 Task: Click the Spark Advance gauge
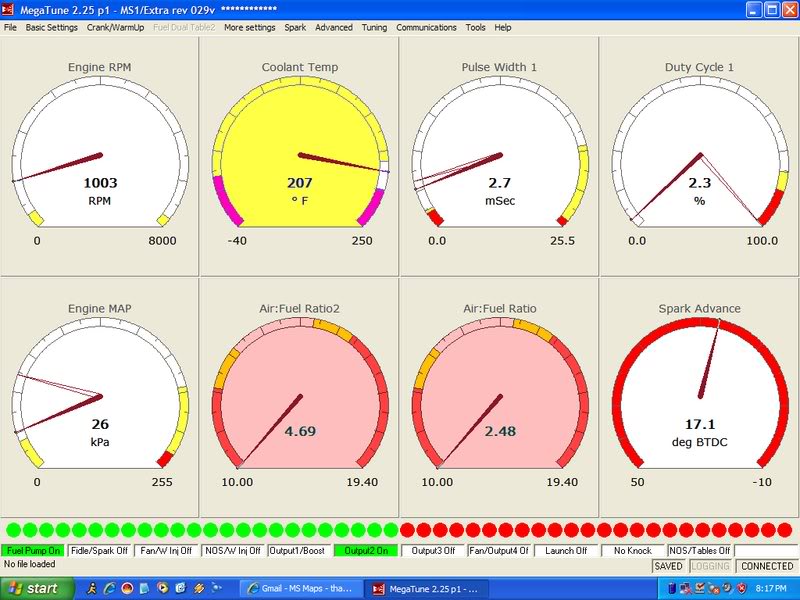699,397
